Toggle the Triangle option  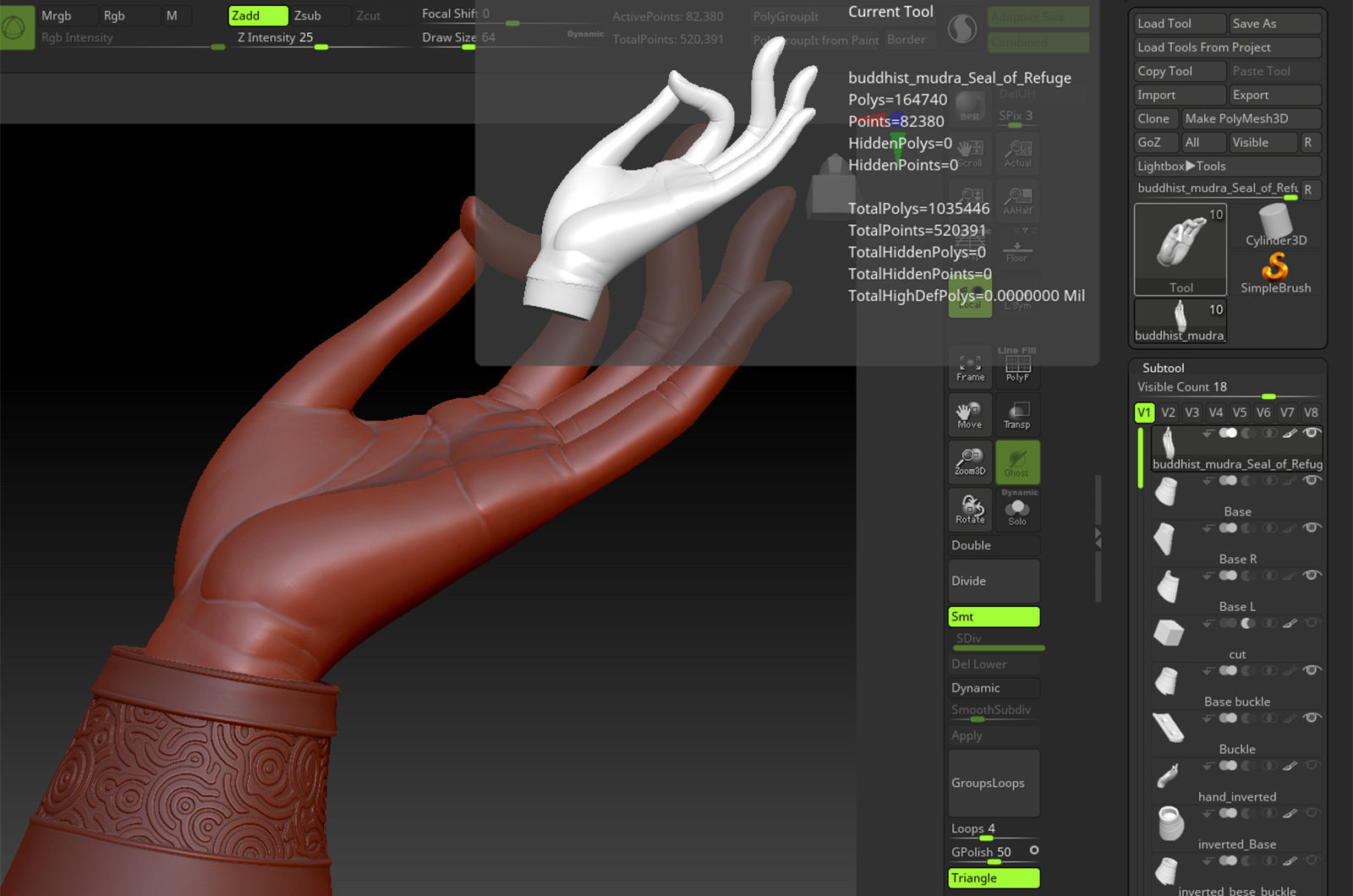(994, 878)
